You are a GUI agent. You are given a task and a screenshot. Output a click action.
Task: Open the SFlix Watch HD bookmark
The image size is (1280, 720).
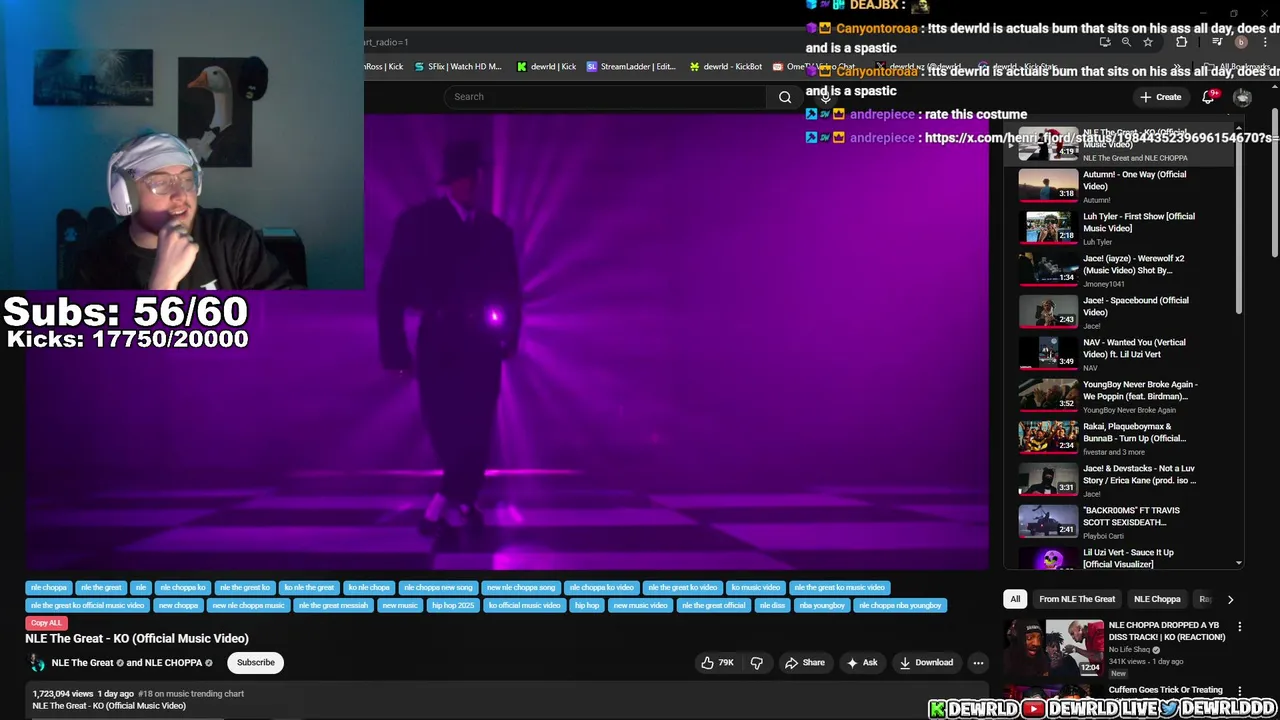tap(457, 67)
